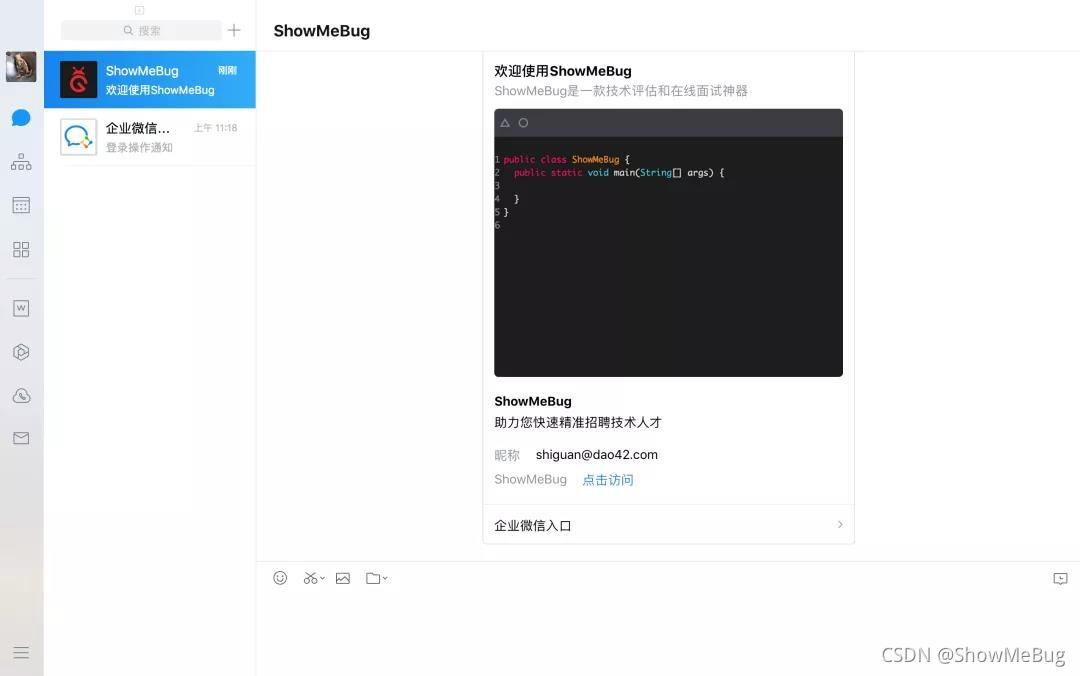Click the ShowMeBug logo avatar in list
Screen dimensions: 1080x676
79,79
